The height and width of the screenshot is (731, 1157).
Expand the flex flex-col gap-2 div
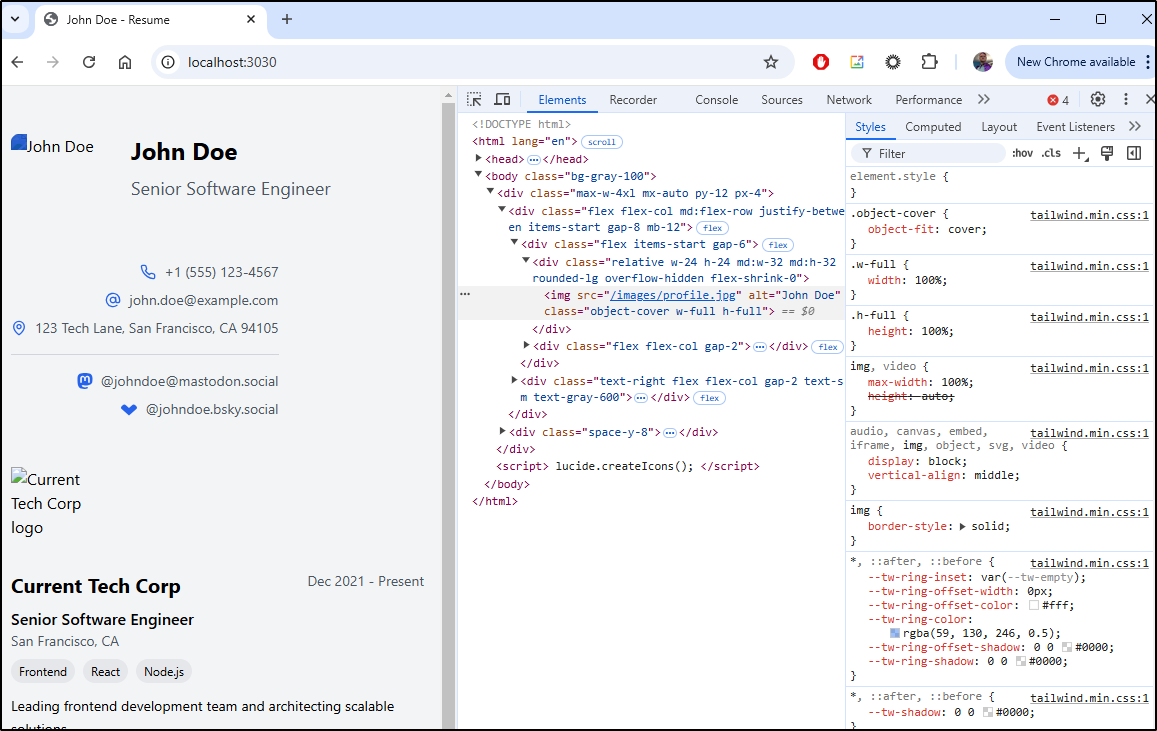(526, 344)
